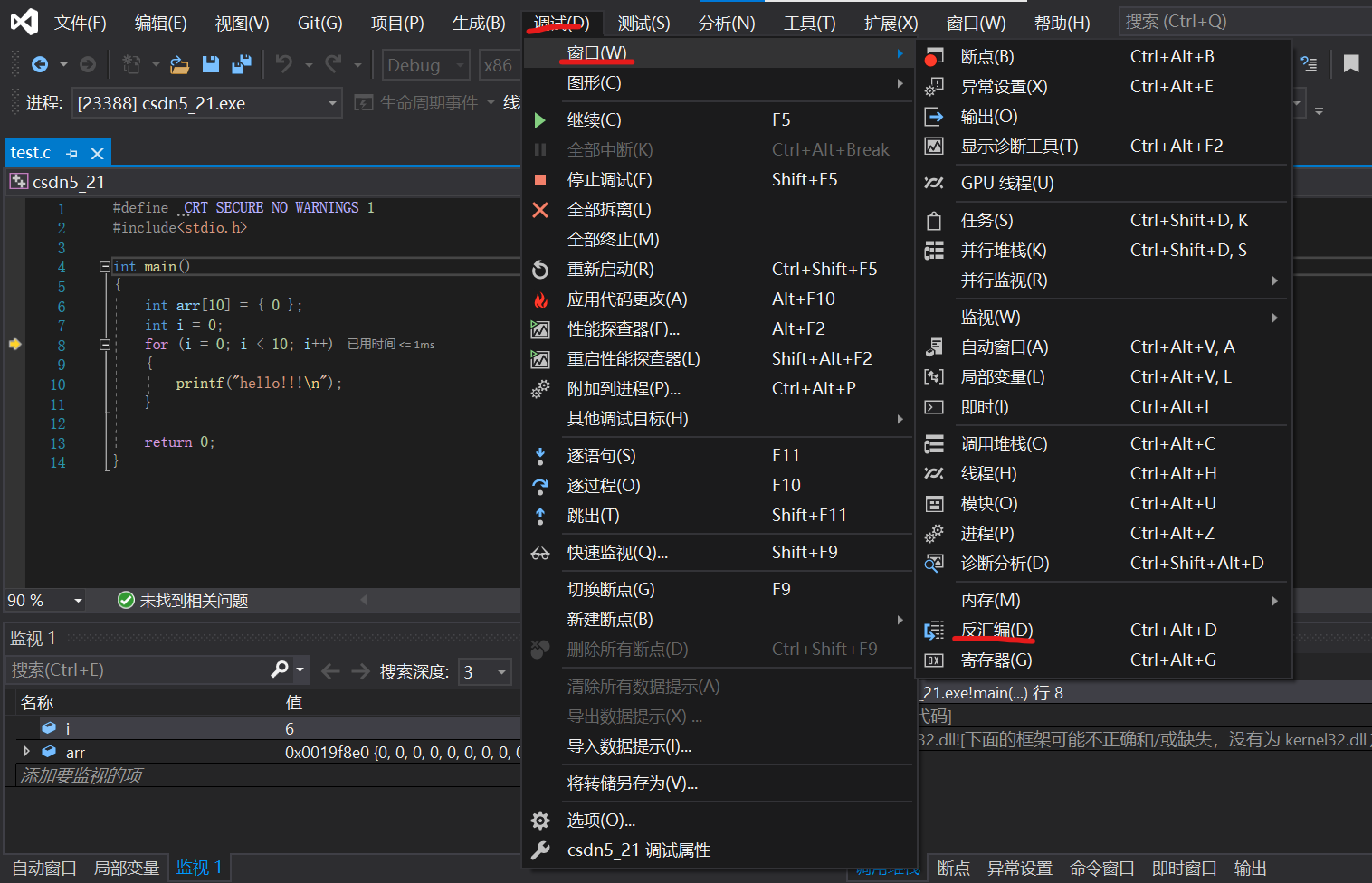Screen dimensions: 1372x883
Task: Click the navigate backward arrow icon
Action: click(x=40, y=64)
